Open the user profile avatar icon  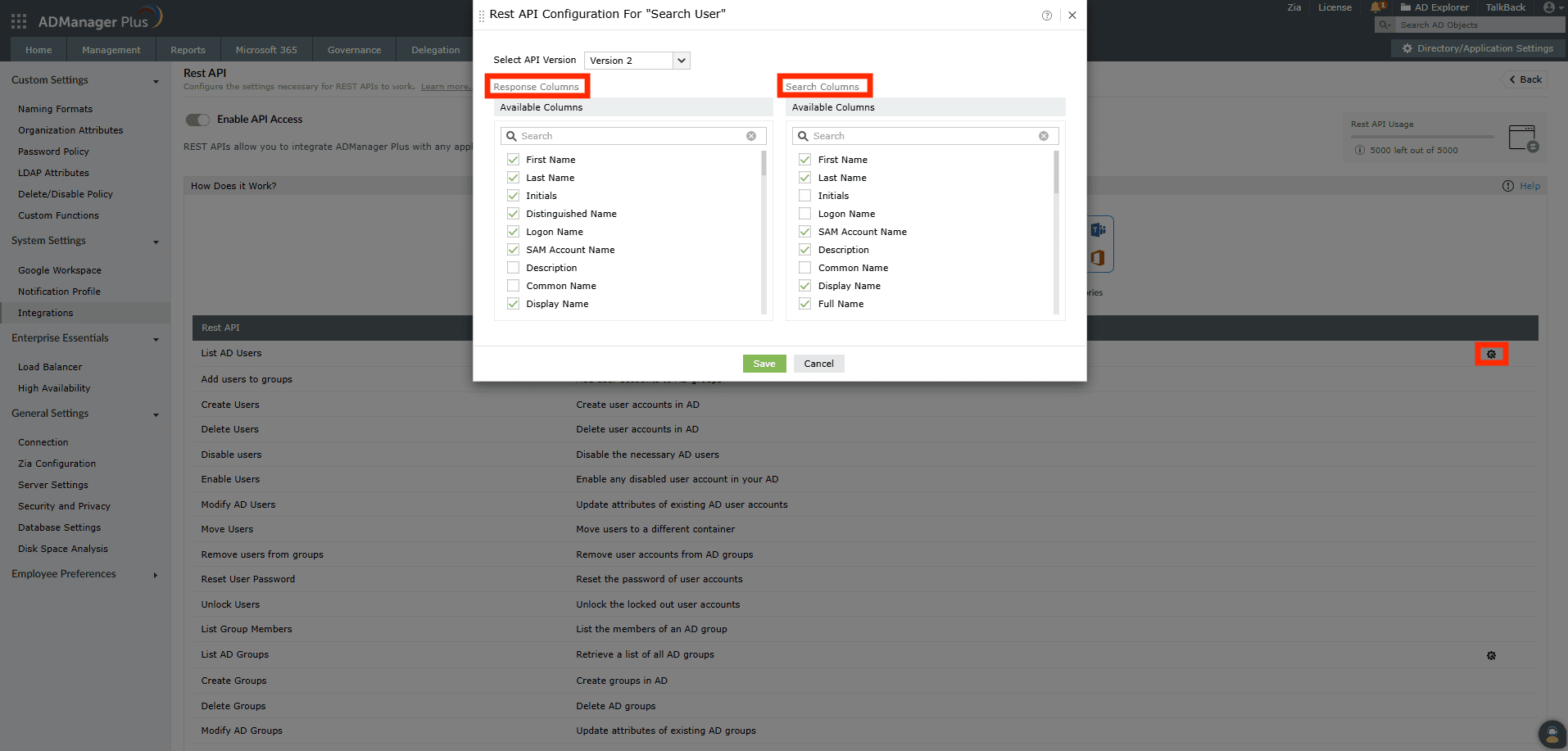click(1551, 7)
